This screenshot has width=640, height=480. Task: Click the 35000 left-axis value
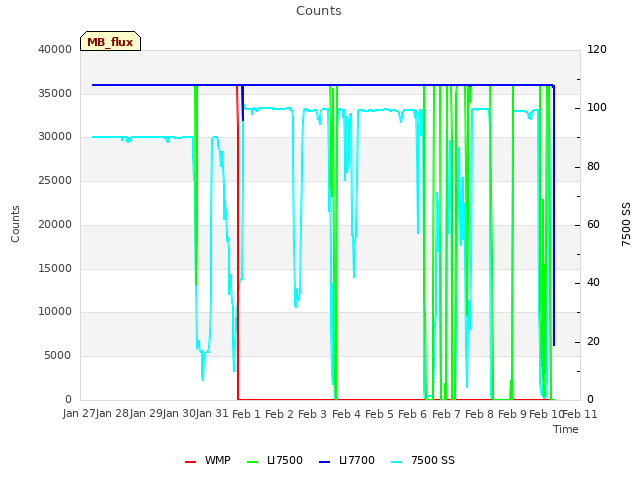[x=55, y=93]
